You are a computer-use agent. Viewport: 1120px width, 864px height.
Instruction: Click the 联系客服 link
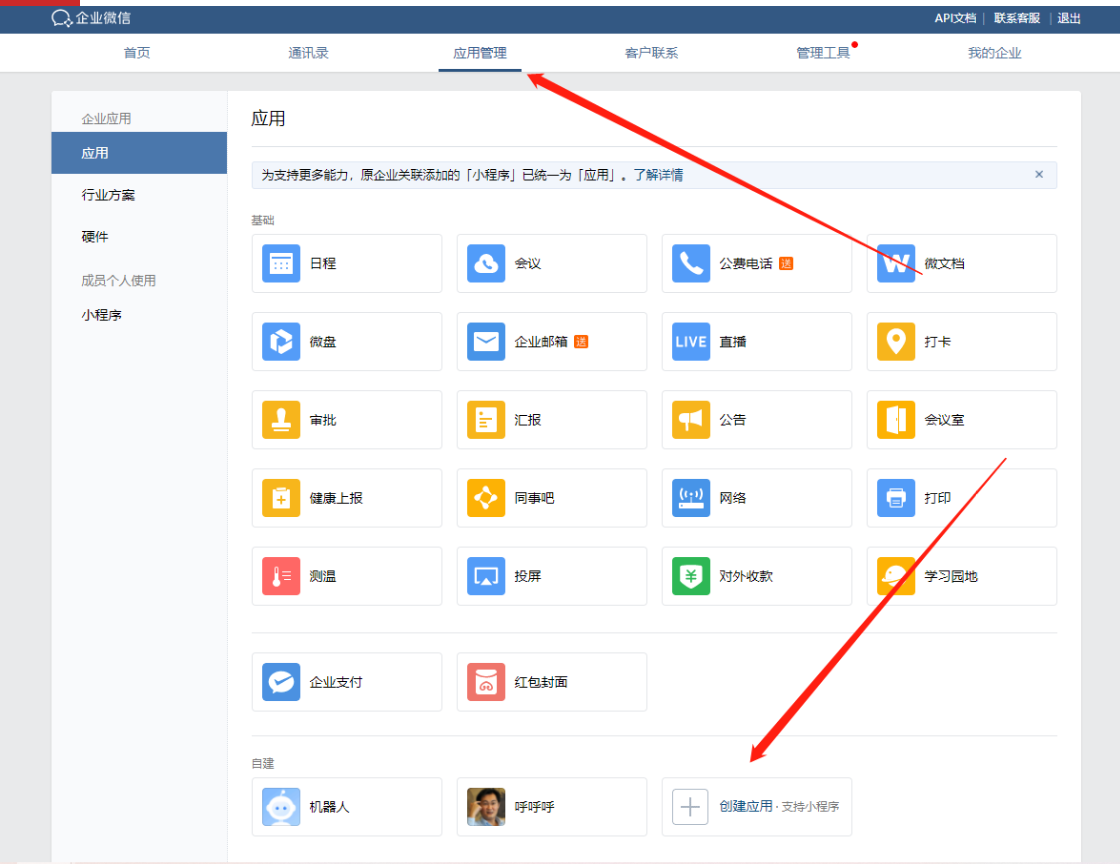[1017, 18]
